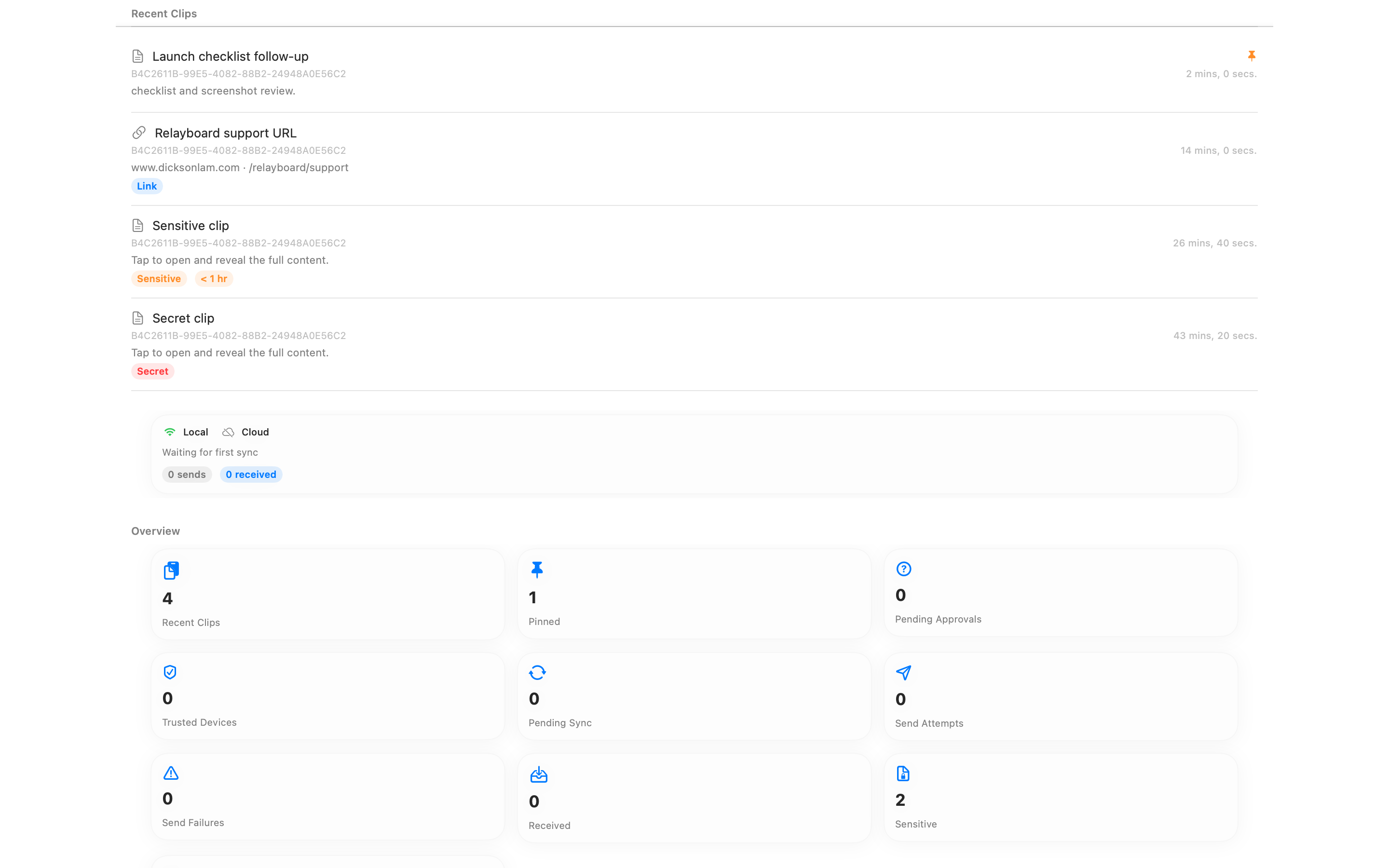Image resolution: width=1389 pixels, height=868 pixels.
Task: Click the 0 received badge
Action: [251, 474]
